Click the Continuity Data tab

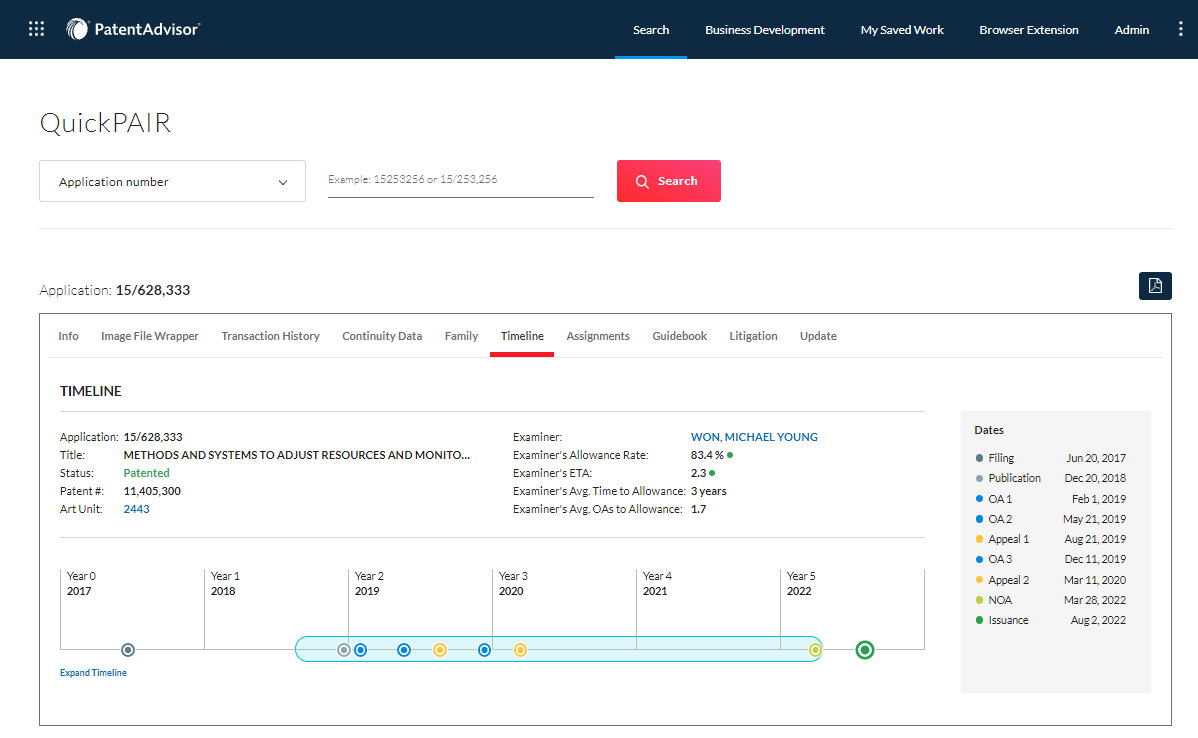click(x=382, y=336)
